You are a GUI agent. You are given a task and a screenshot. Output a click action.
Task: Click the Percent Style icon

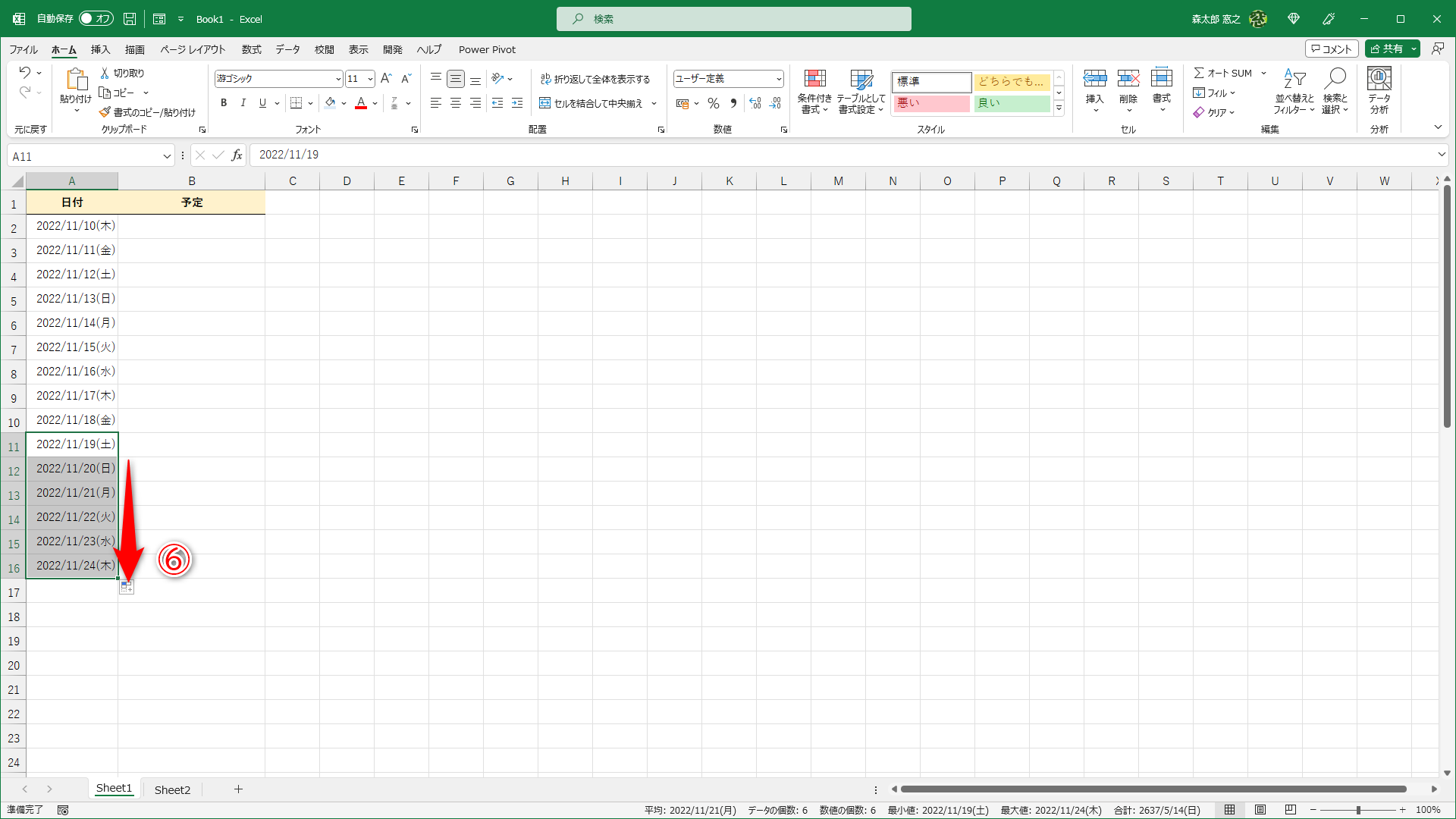(713, 103)
